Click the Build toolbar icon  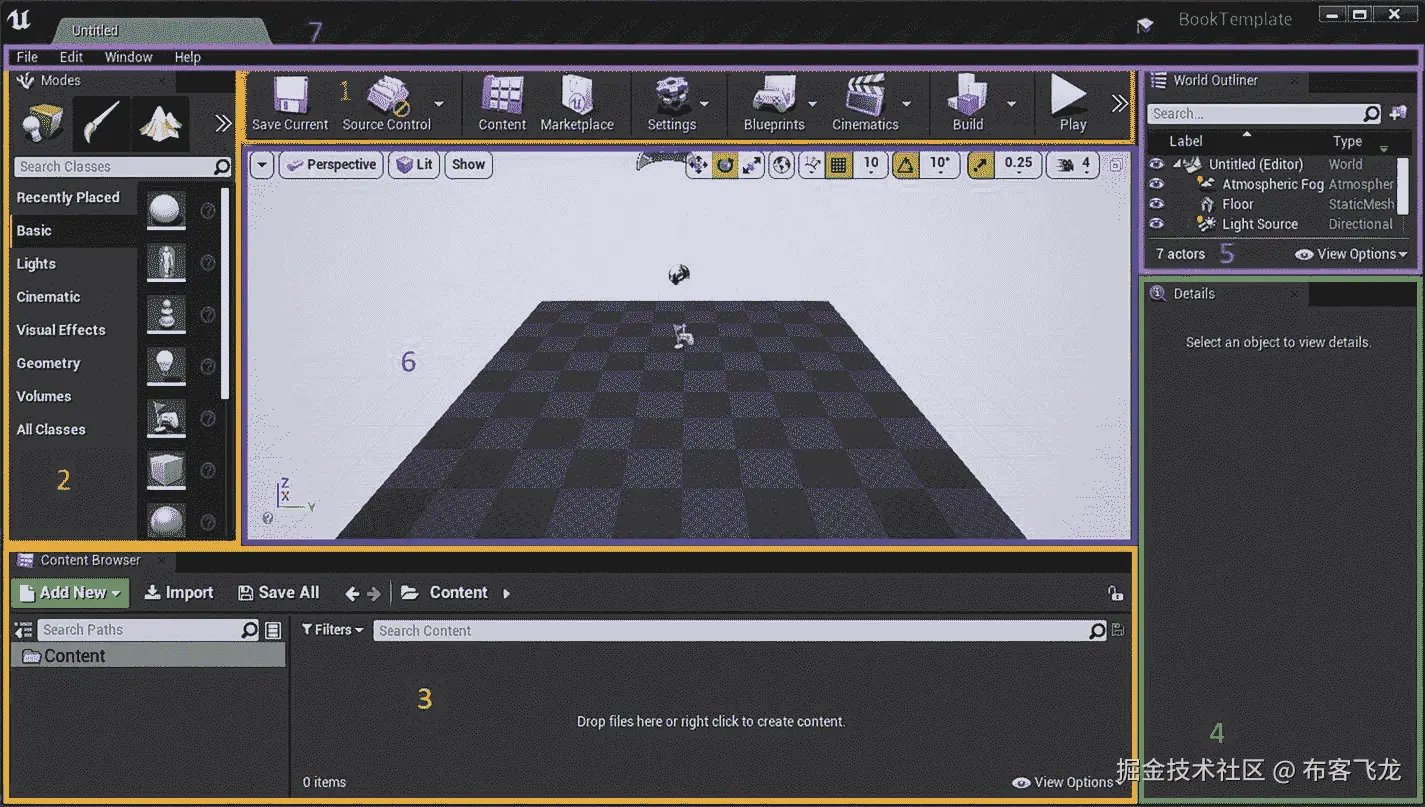click(967, 103)
